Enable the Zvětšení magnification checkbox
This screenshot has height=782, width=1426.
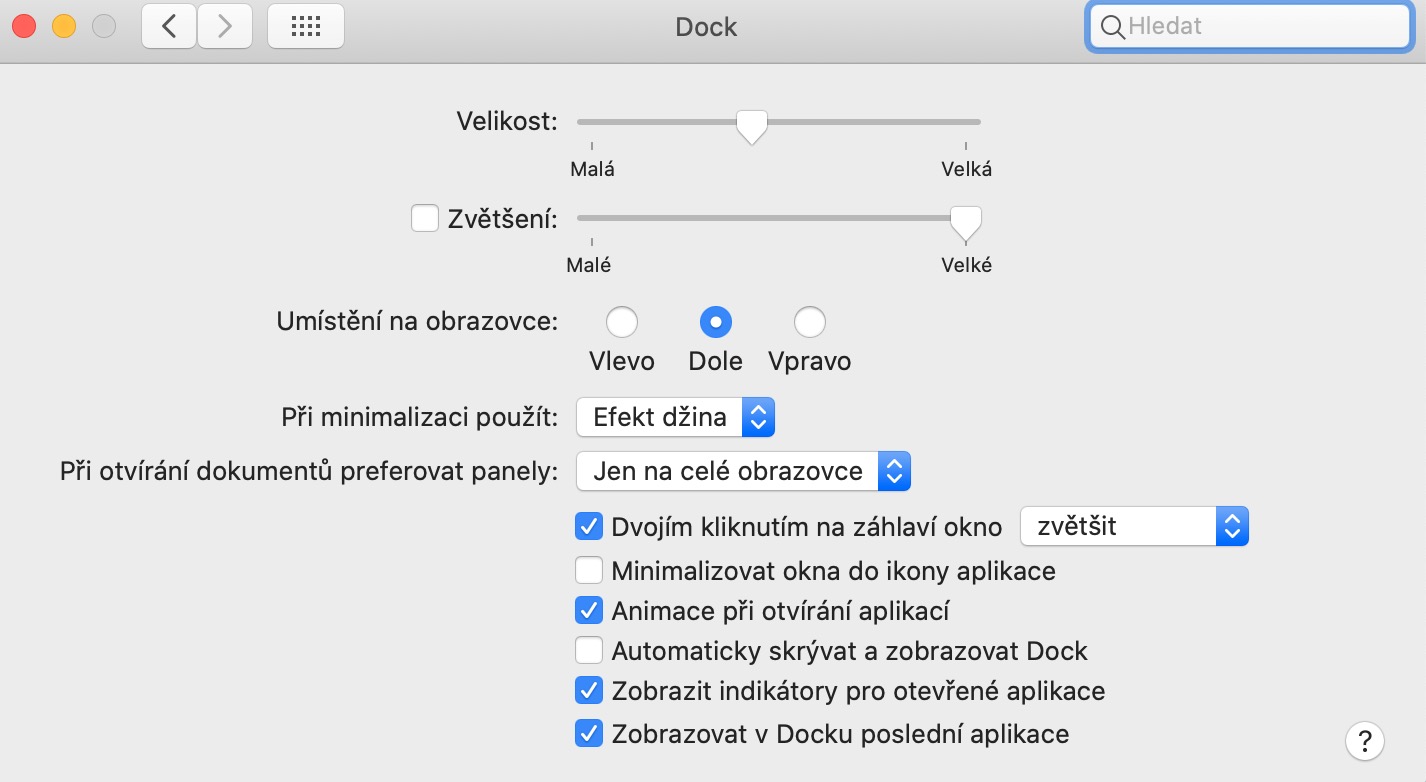click(425, 218)
